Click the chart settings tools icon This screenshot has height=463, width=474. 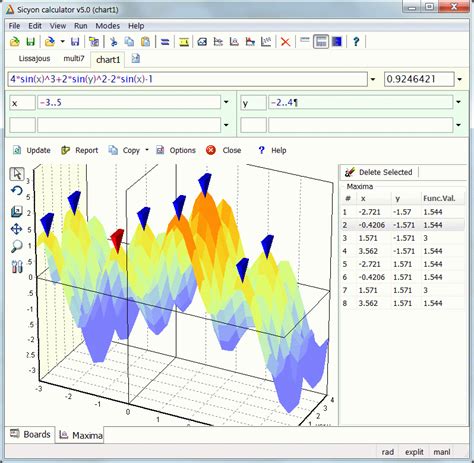(x=17, y=266)
